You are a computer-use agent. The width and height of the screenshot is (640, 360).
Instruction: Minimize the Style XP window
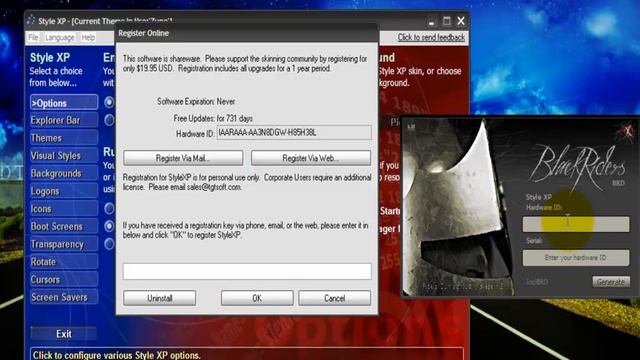[431, 21]
